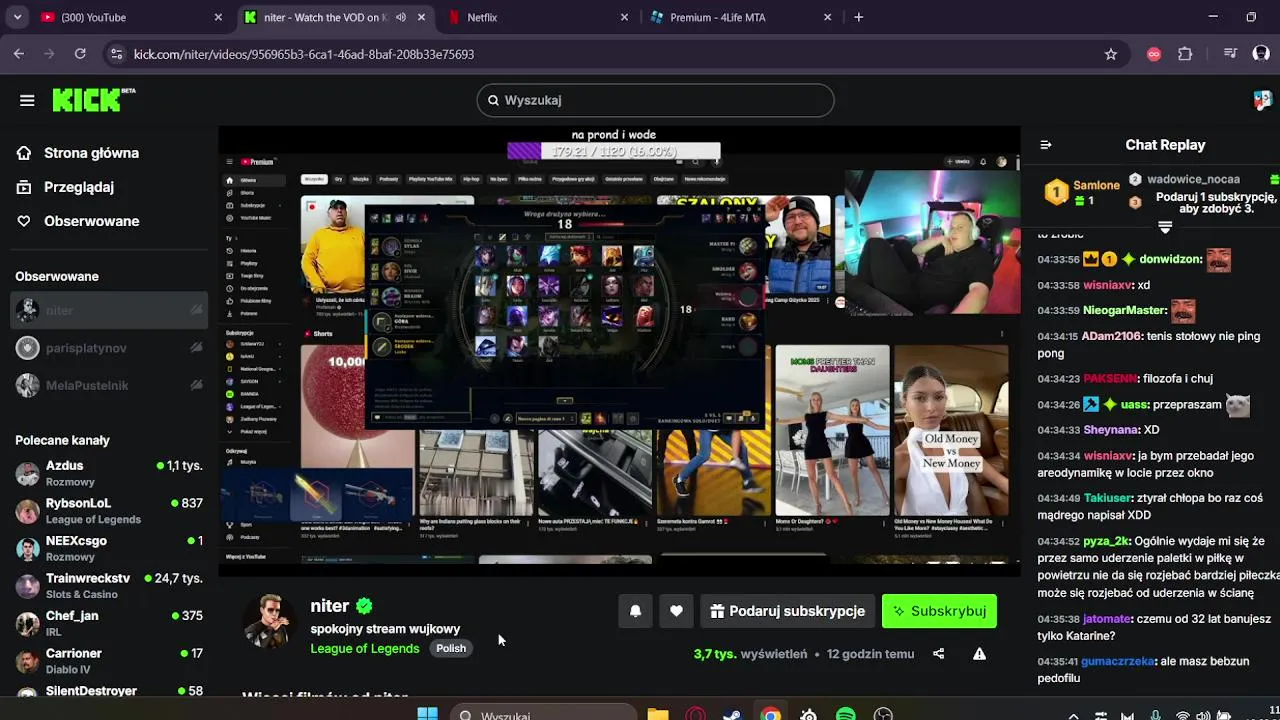This screenshot has height=720, width=1280.
Task: Select parisplatynov in followed channels
Action: coord(109,348)
